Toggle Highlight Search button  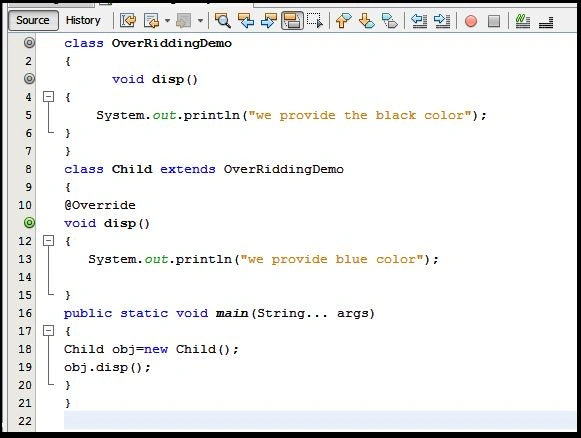pos(292,21)
